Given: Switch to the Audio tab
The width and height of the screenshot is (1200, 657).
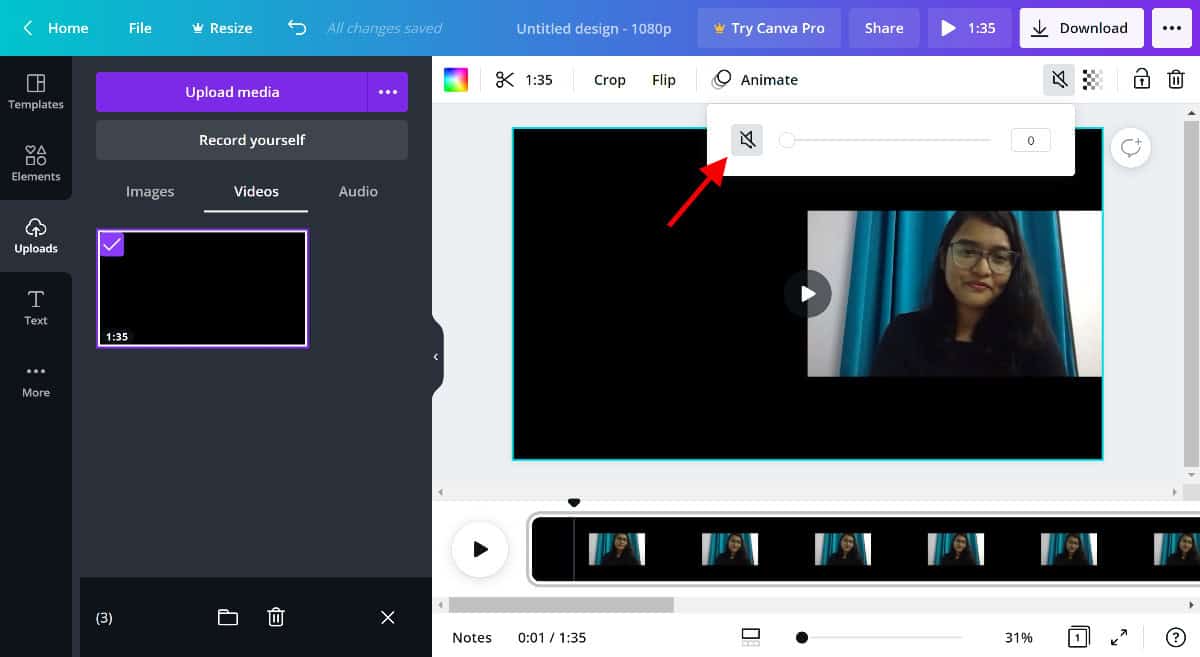Looking at the screenshot, I should tap(358, 191).
